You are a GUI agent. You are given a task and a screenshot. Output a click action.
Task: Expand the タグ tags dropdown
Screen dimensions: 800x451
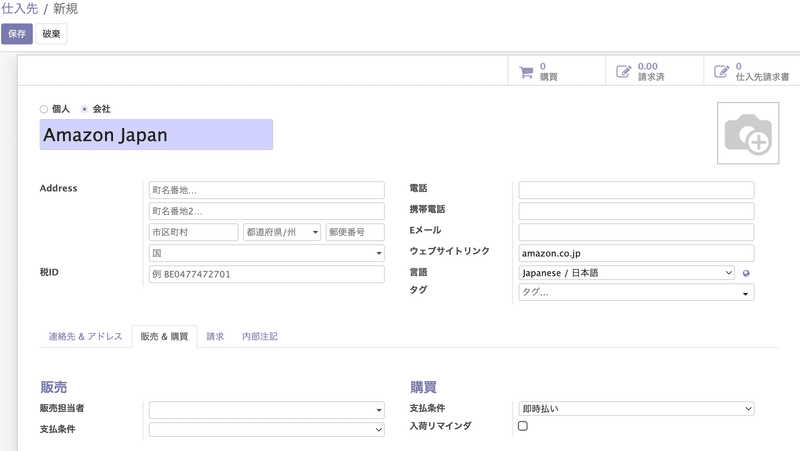tap(636, 292)
